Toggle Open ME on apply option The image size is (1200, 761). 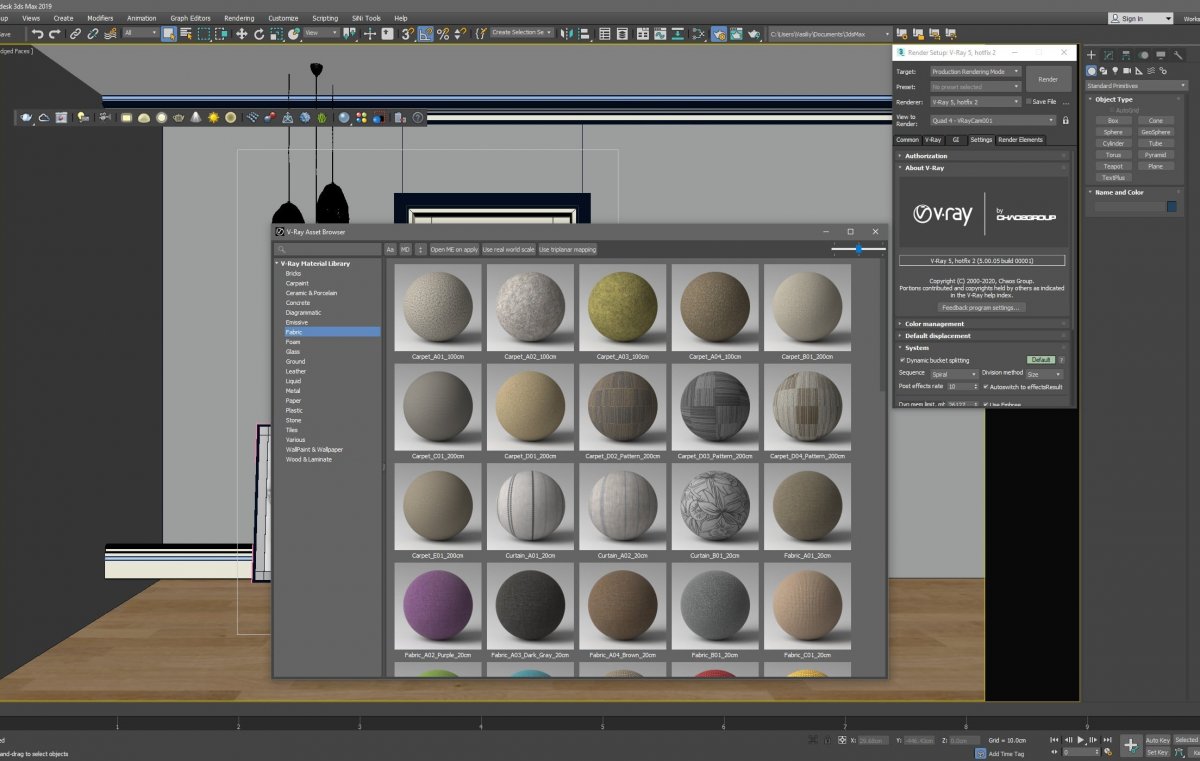click(x=454, y=249)
